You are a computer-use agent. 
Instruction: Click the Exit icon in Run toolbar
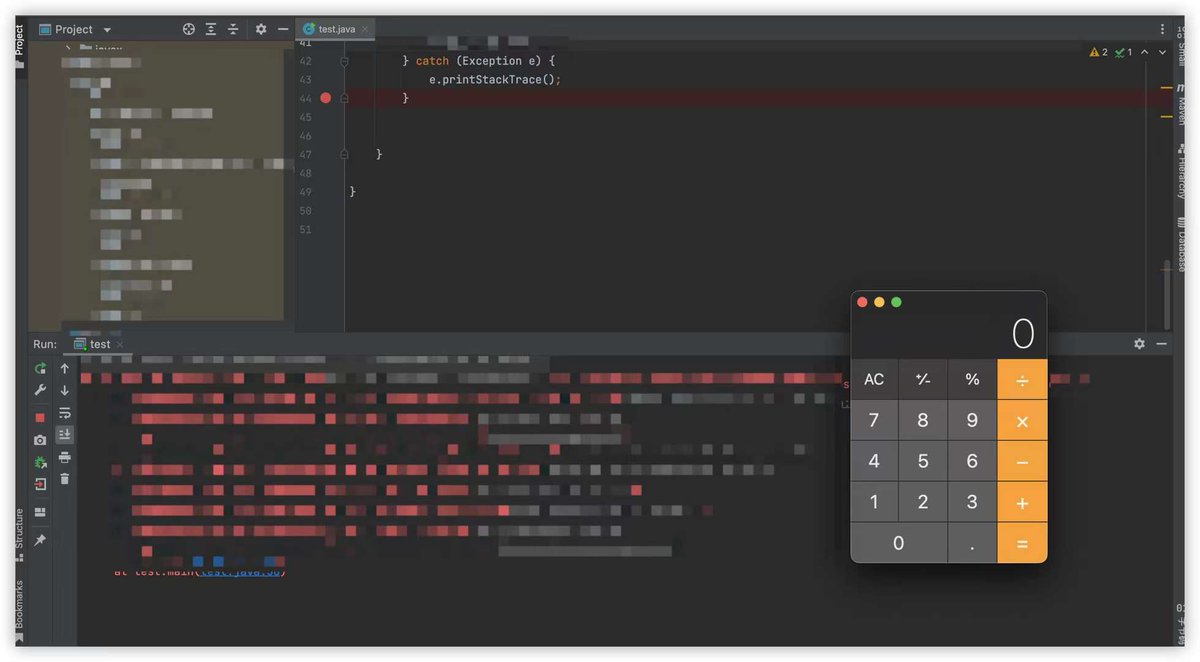(x=40, y=484)
